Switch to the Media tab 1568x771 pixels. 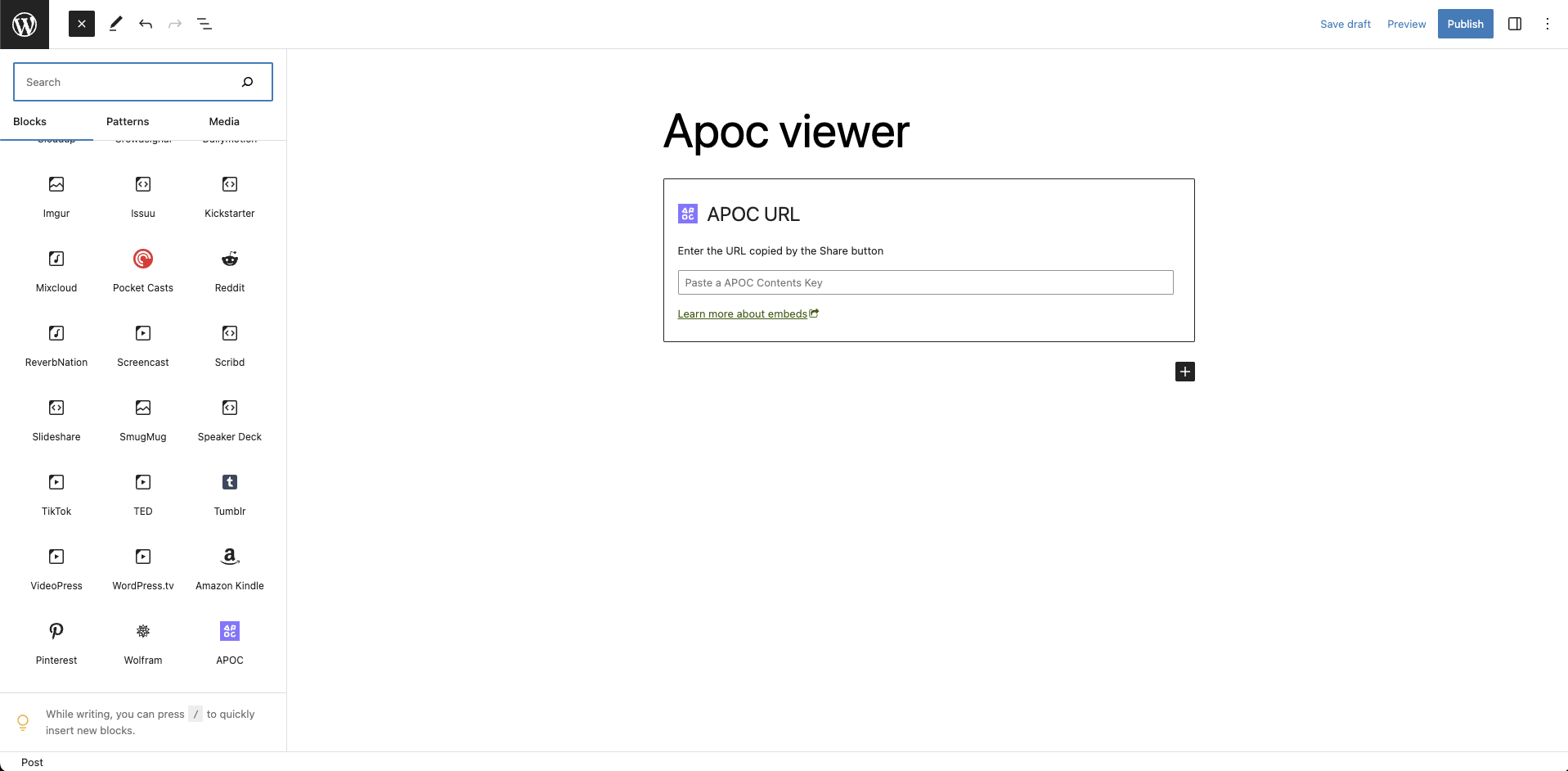click(224, 122)
